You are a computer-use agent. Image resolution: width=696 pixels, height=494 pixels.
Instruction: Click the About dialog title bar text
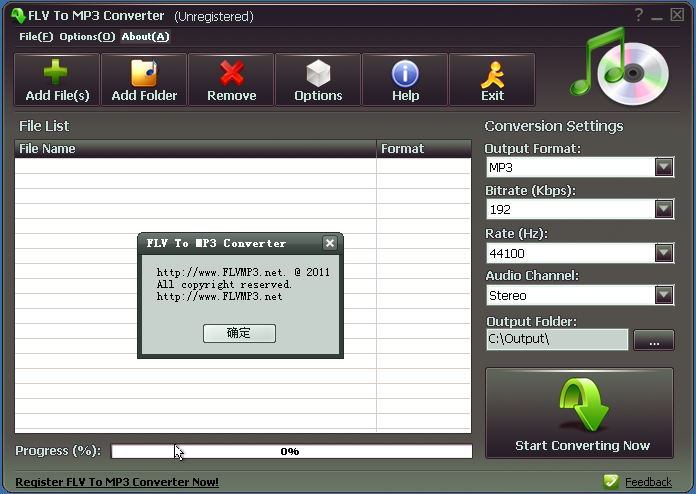pos(216,243)
